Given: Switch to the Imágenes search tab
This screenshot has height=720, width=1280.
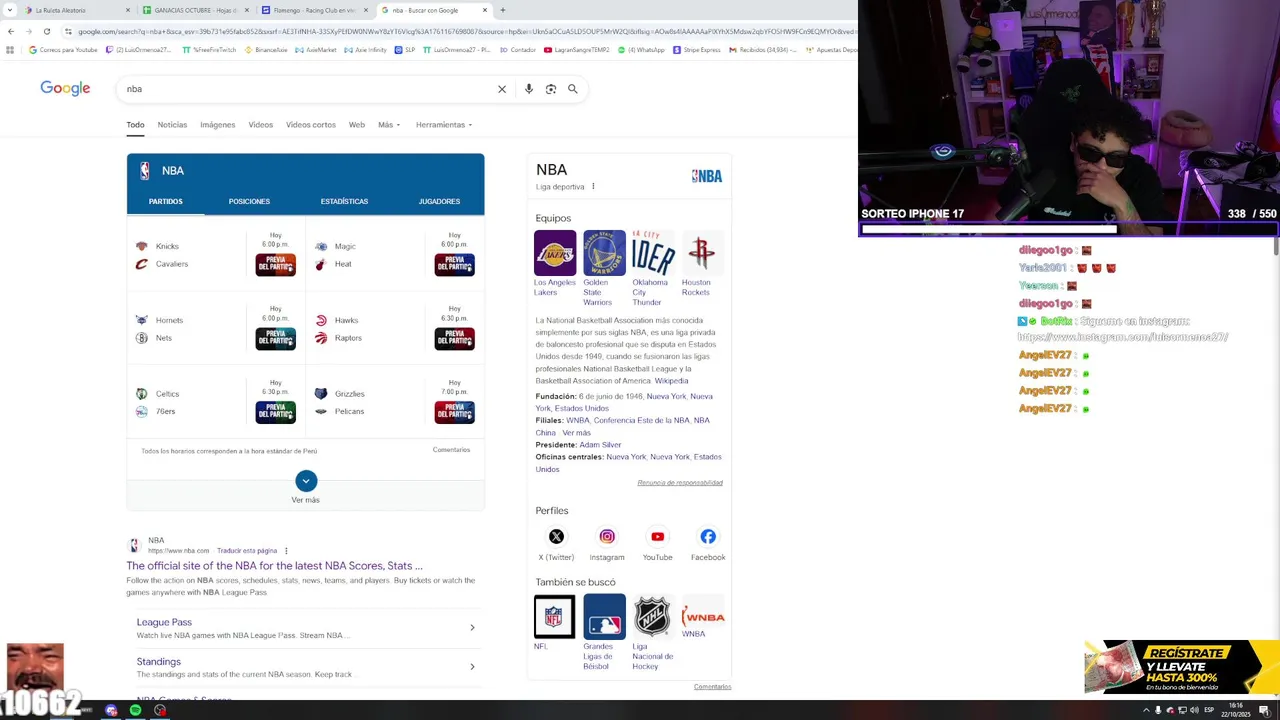Looking at the screenshot, I should 217,125.
